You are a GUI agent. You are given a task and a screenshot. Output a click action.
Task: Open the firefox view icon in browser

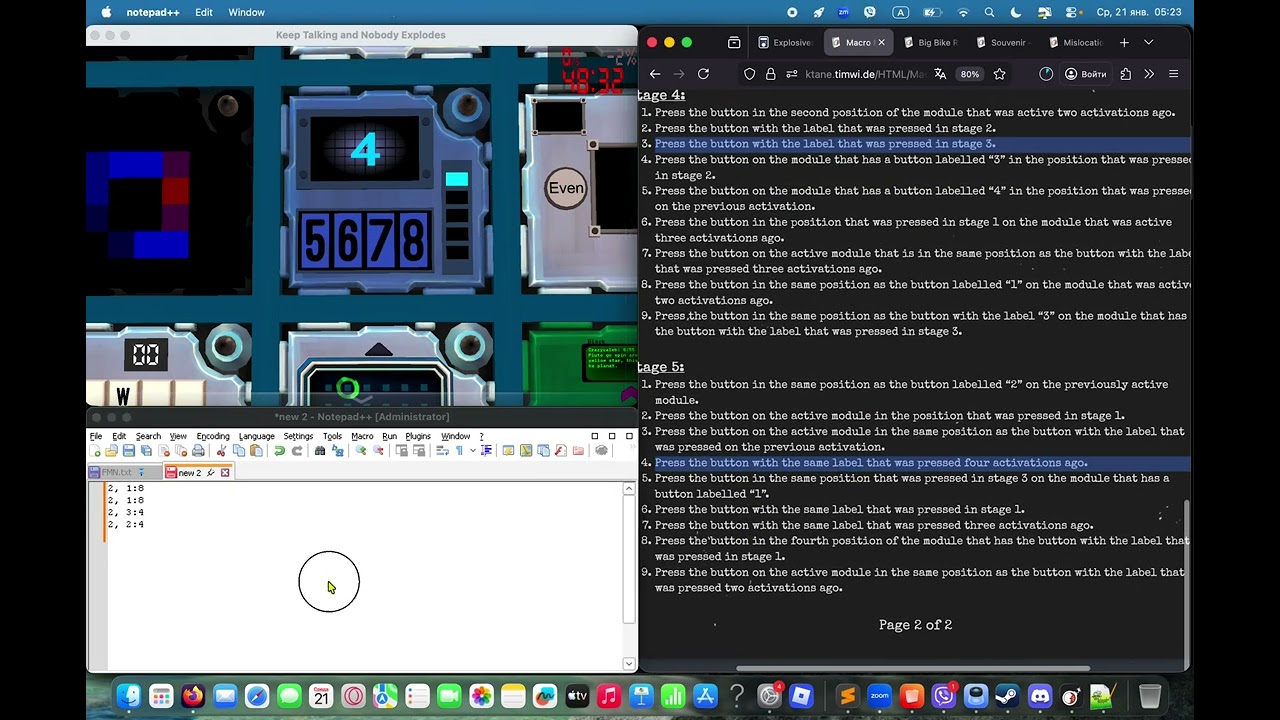(x=734, y=43)
